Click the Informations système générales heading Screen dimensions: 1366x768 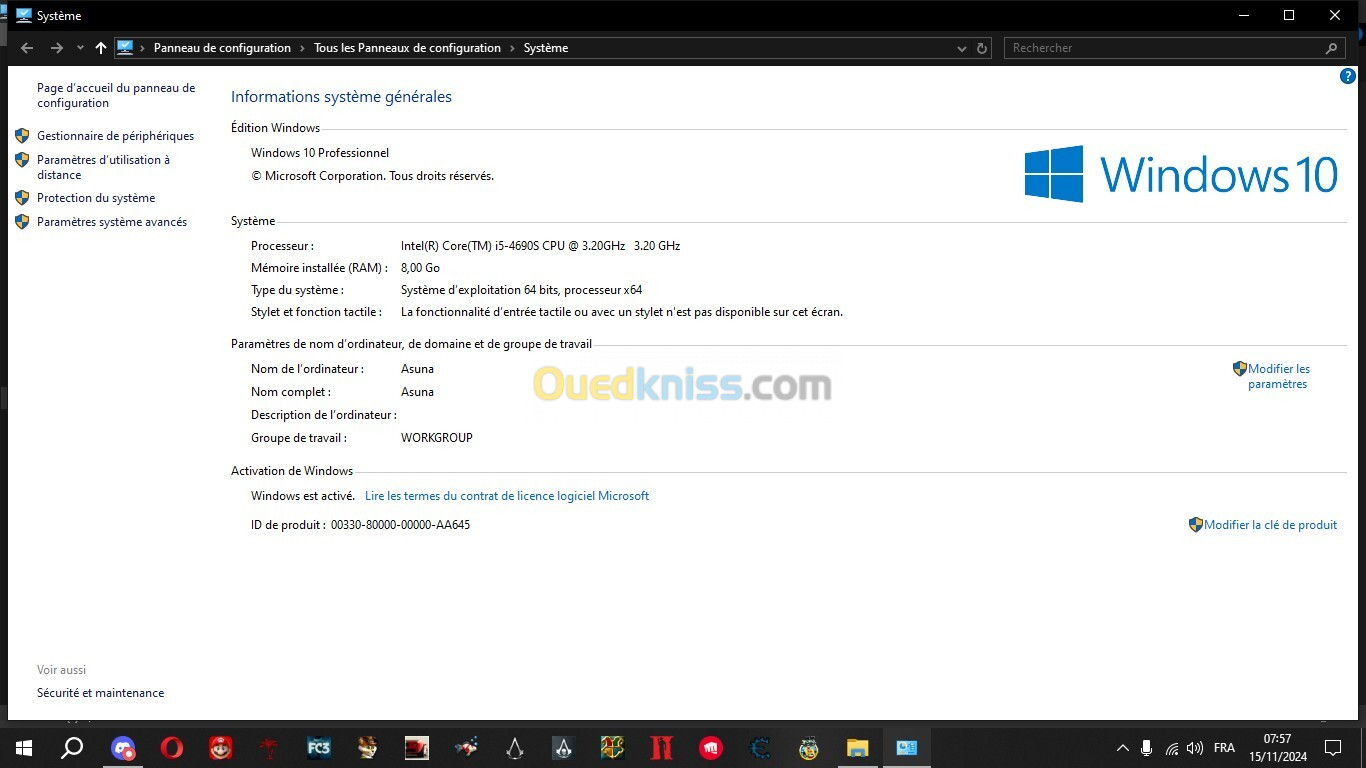pos(341,97)
